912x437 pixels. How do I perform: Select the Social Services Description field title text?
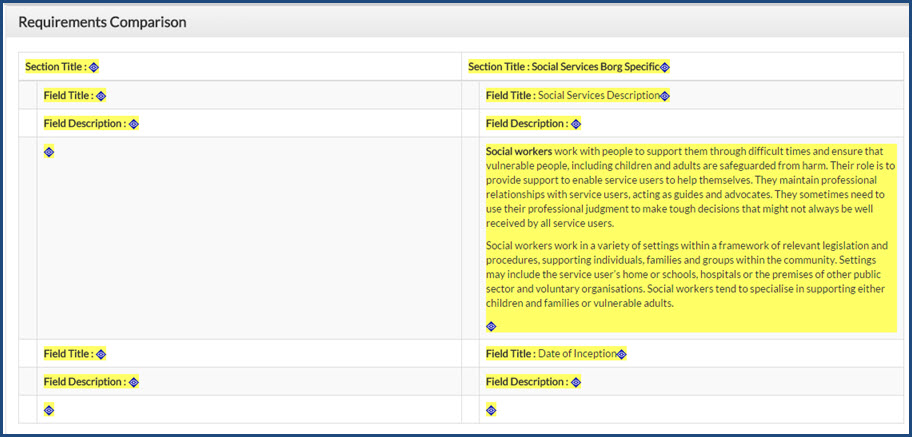pos(598,96)
